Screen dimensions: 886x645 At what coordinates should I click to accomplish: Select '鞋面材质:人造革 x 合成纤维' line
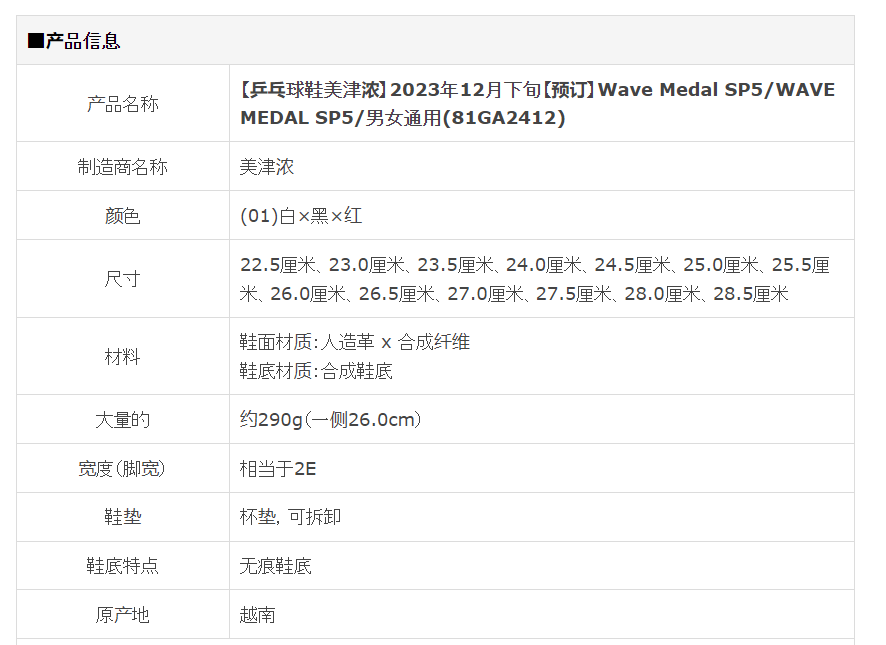(355, 342)
